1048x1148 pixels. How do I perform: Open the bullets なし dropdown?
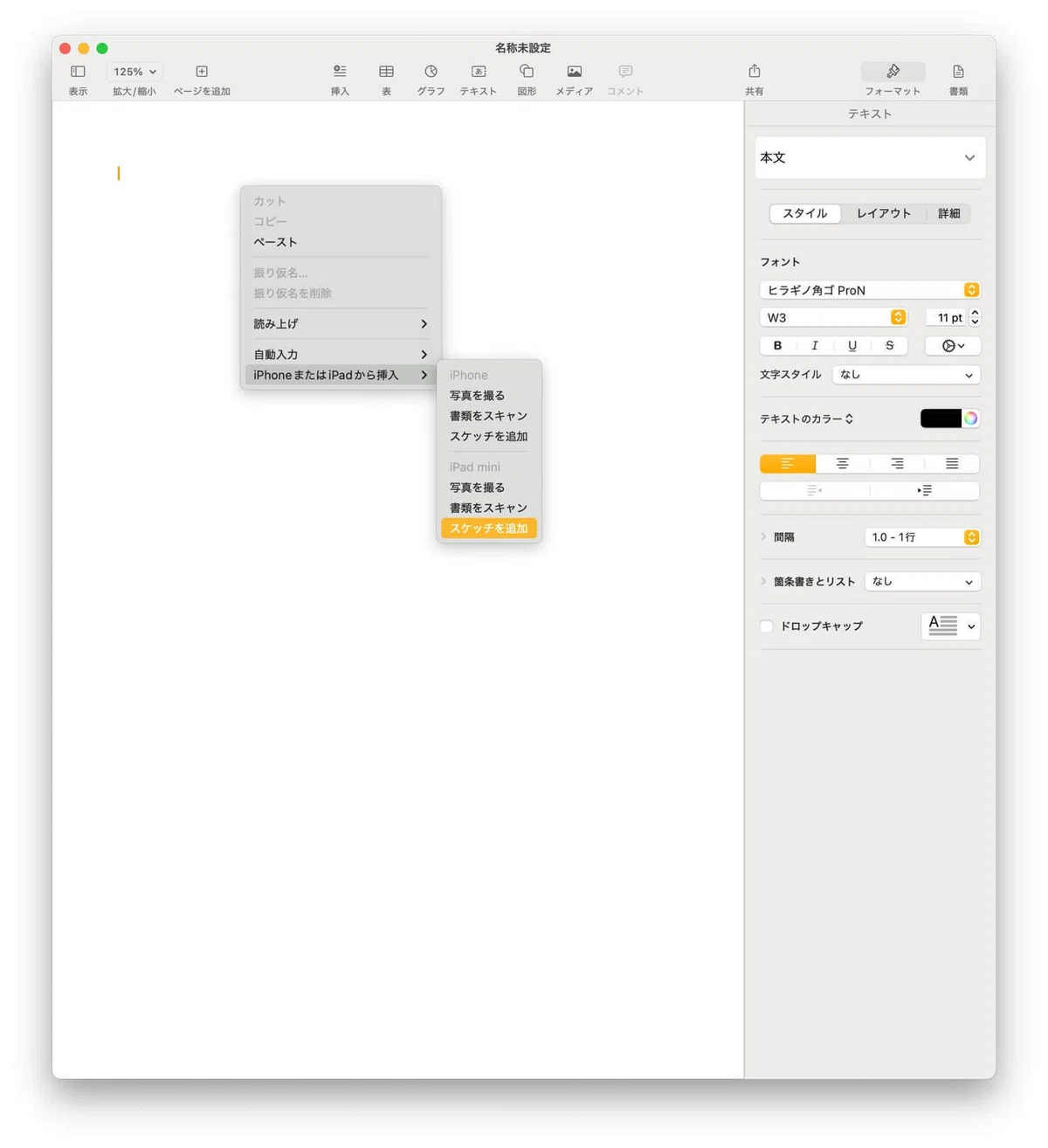coord(922,582)
